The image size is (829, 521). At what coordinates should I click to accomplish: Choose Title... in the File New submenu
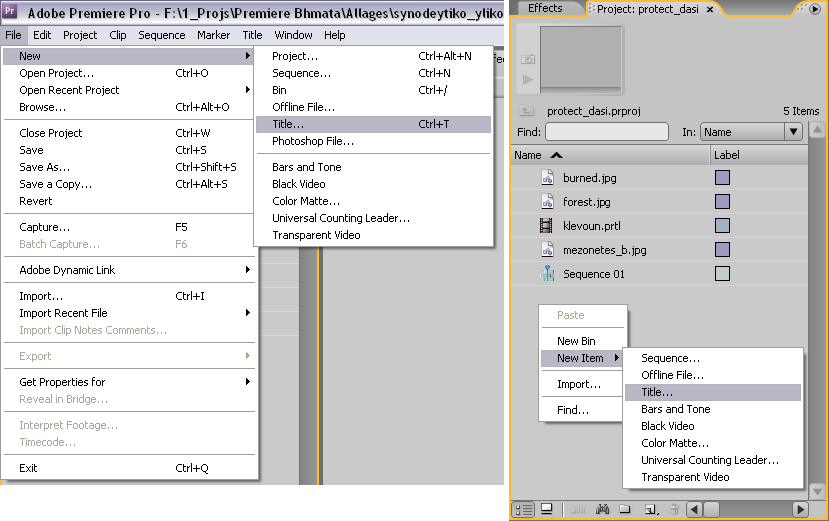click(x=373, y=124)
